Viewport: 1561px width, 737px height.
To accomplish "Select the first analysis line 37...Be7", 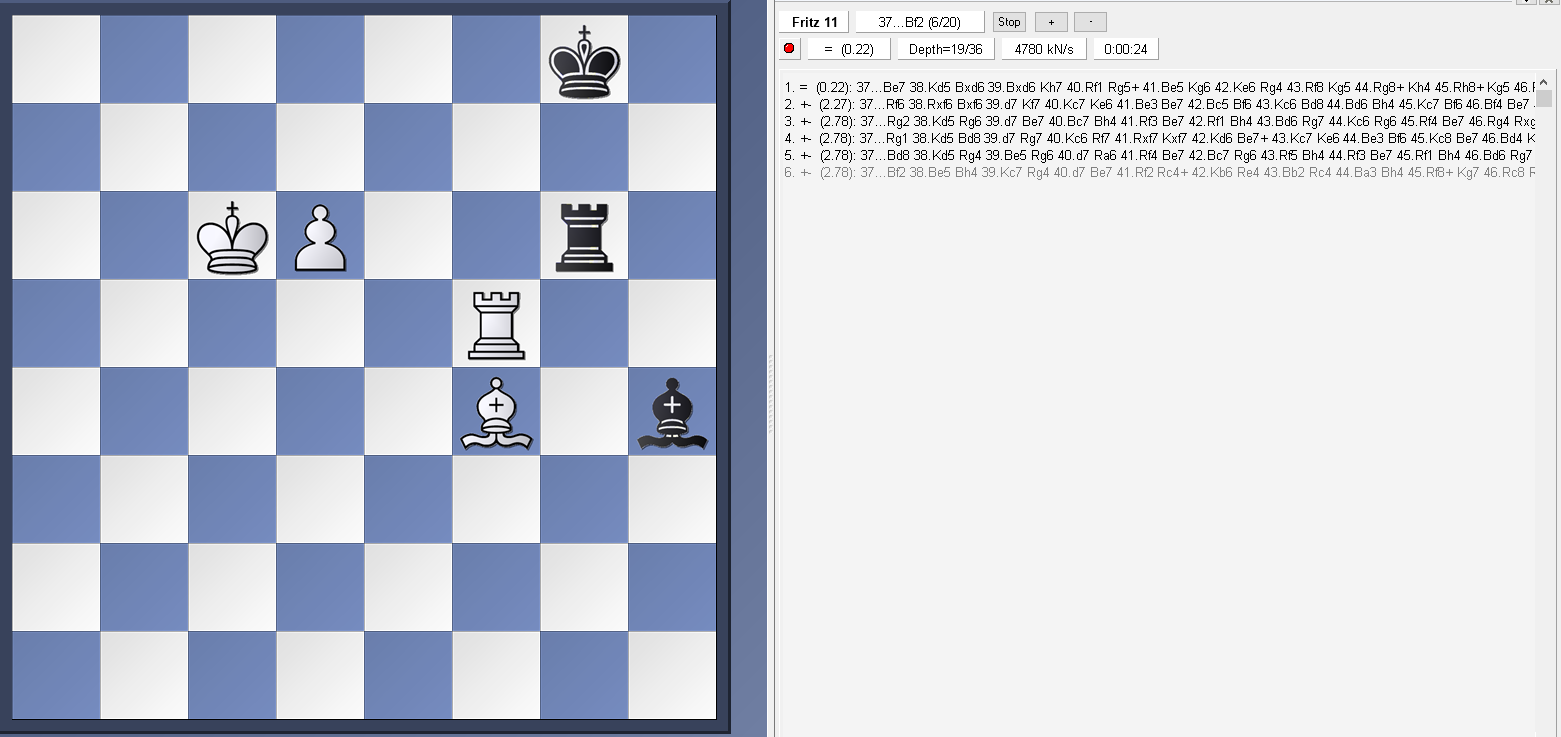I will [1150, 87].
